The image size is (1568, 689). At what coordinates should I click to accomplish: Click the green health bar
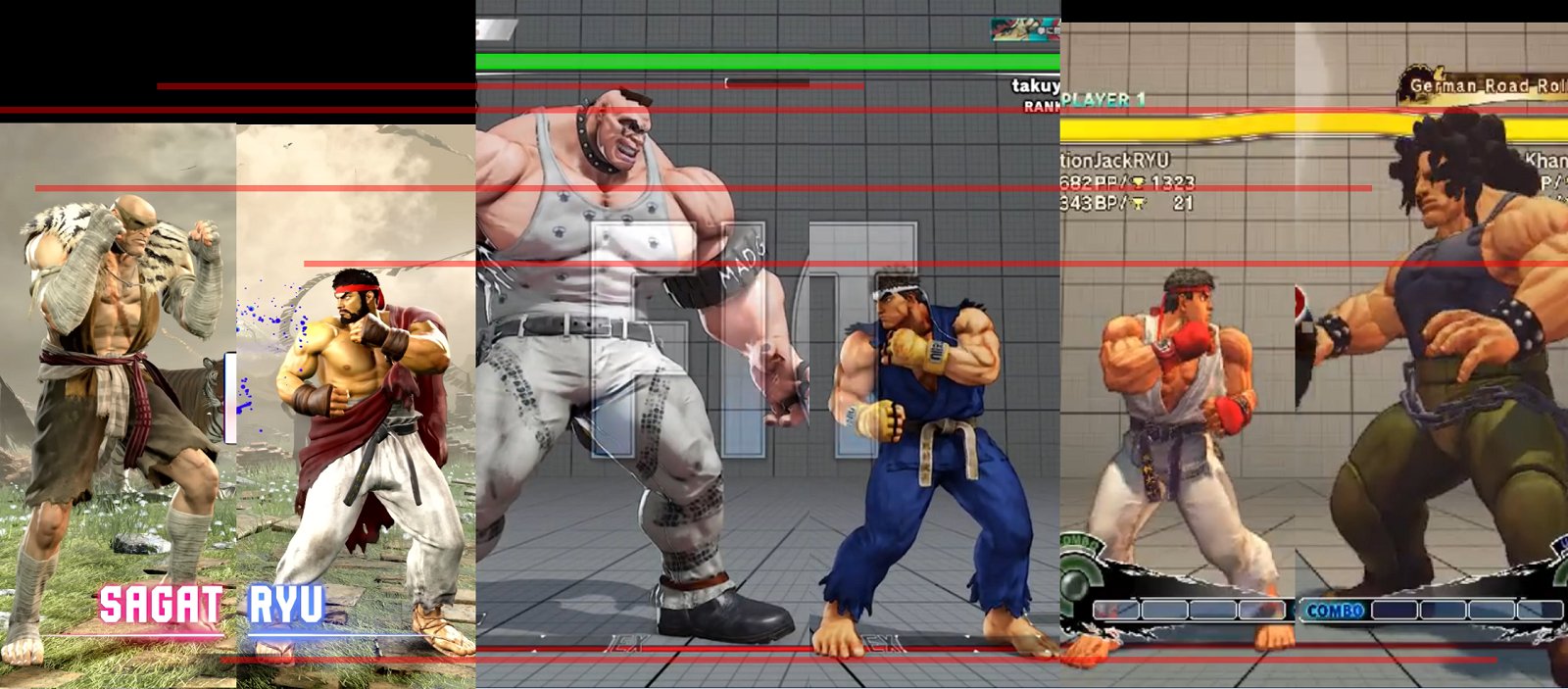click(x=766, y=62)
